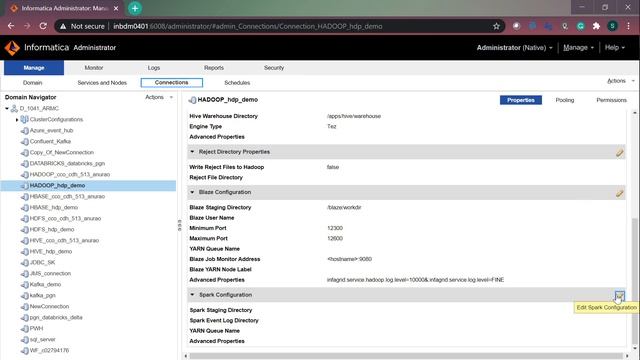Open the Help dropdown menu
The width and height of the screenshot is (640, 360).
tap(614, 48)
